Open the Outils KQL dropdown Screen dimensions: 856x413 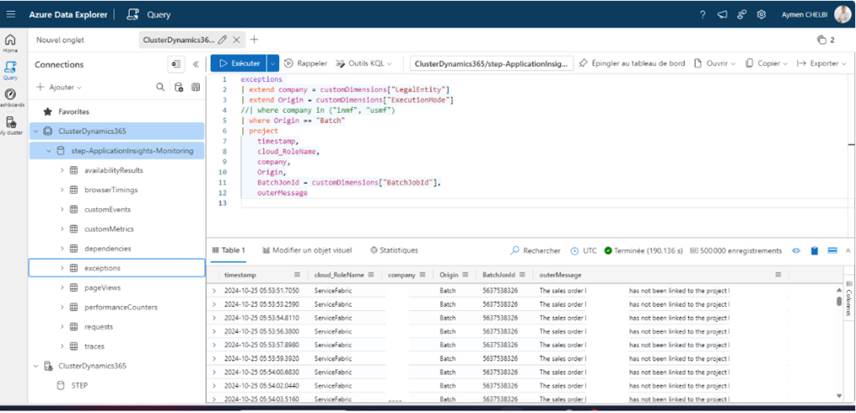coord(364,63)
